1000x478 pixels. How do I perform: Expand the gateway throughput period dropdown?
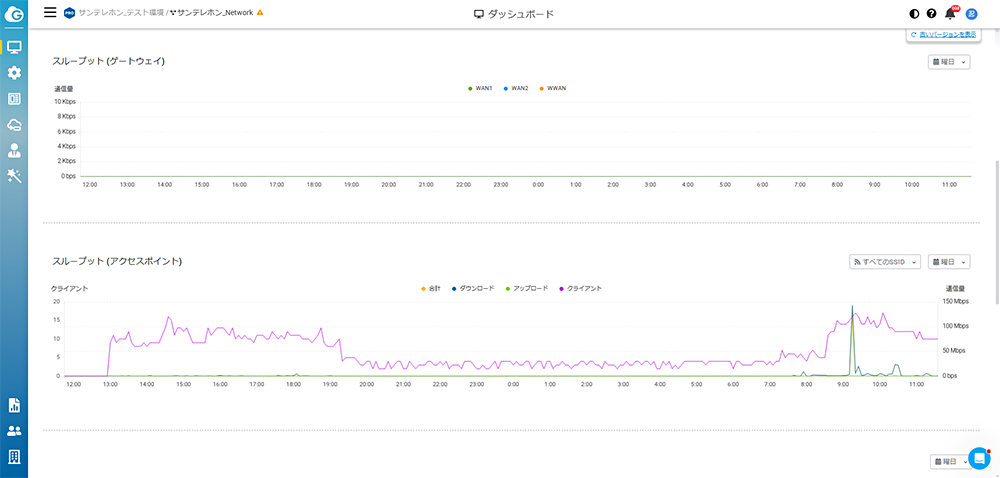949,62
